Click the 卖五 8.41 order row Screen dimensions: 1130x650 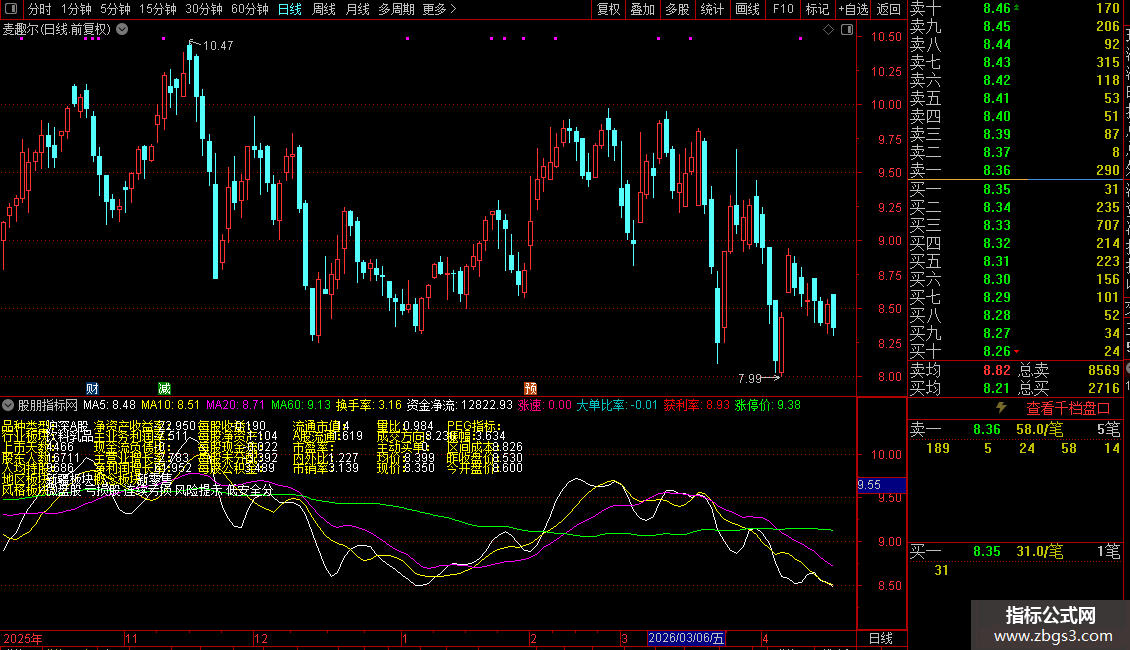(x=1015, y=98)
